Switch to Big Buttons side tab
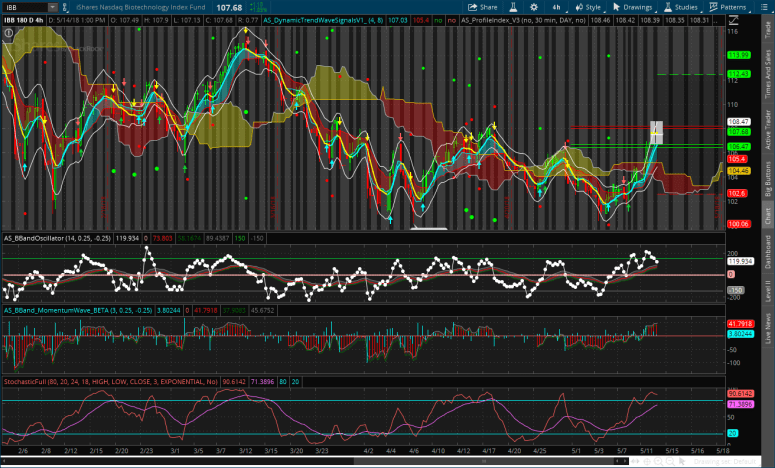775x468 pixels. click(x=768, y=178)
